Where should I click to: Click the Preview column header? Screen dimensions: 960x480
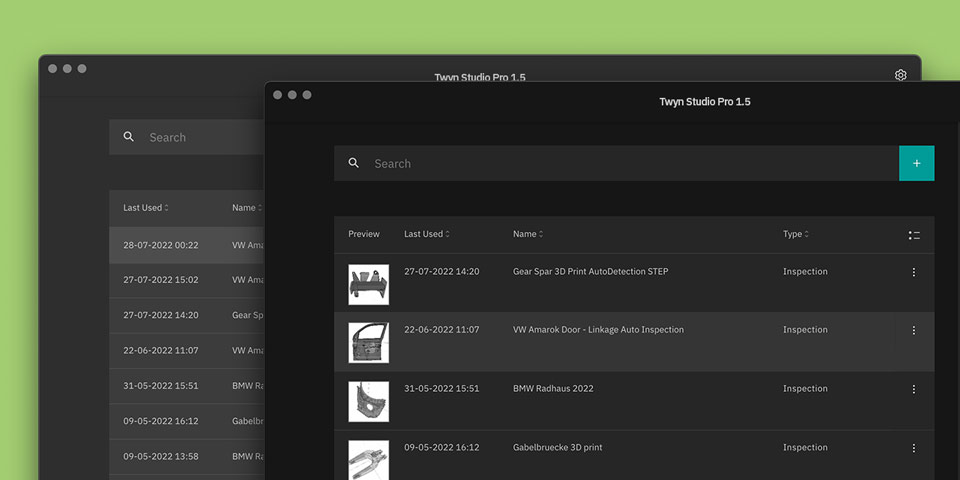(x=364, y=234)
